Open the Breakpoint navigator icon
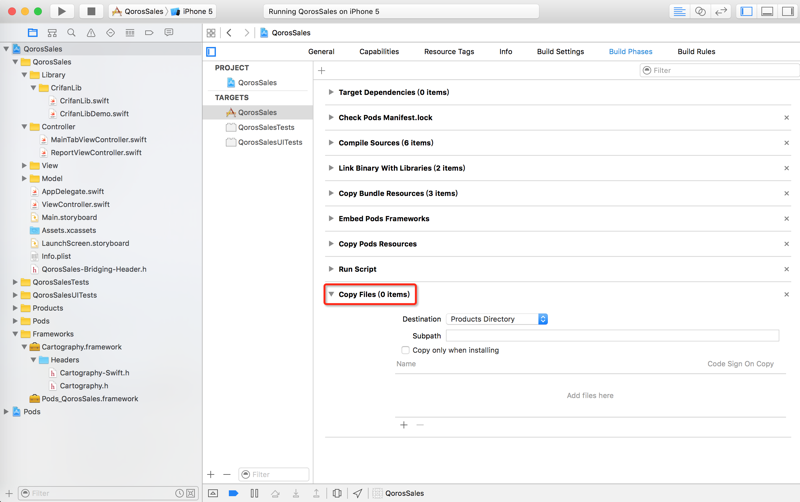Screen dimensions: 800x502 149,33
